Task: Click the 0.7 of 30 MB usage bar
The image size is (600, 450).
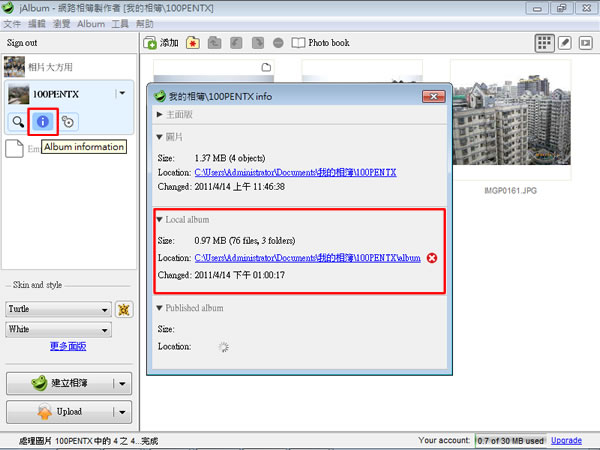Action: [x=510, y=440]
